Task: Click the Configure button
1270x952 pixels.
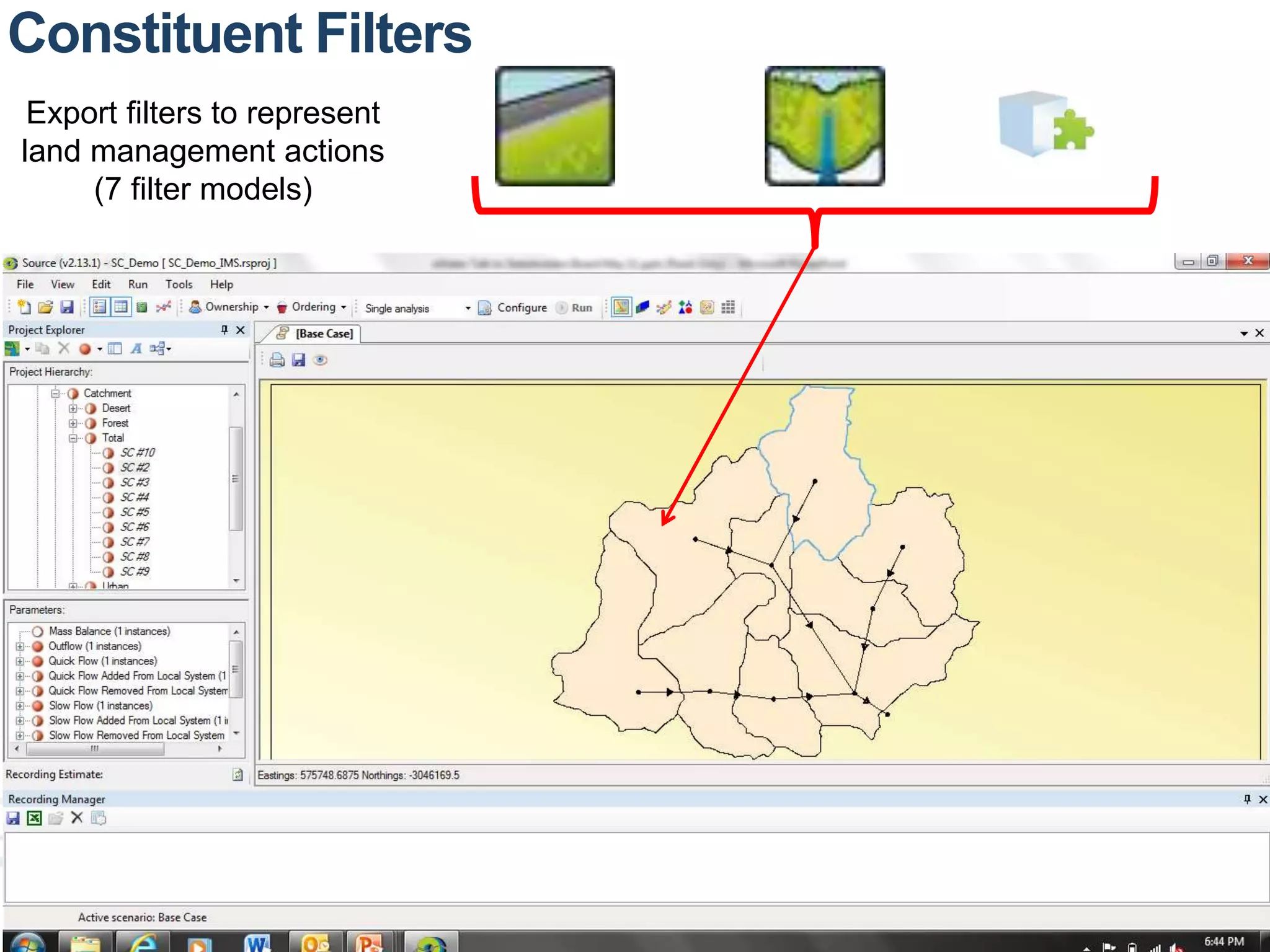Action: tap(513, 307)
